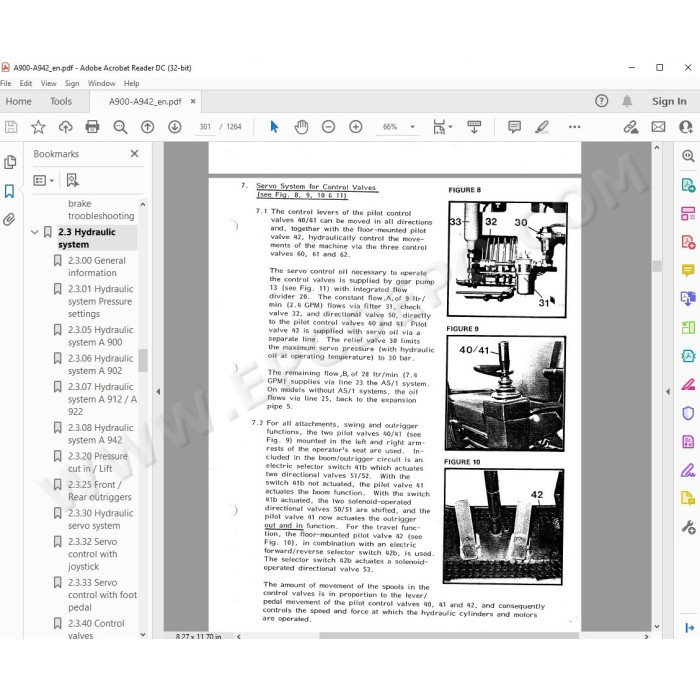Collapse the 2.3 Hydraulic system bookmark

(x=34, y=232)
